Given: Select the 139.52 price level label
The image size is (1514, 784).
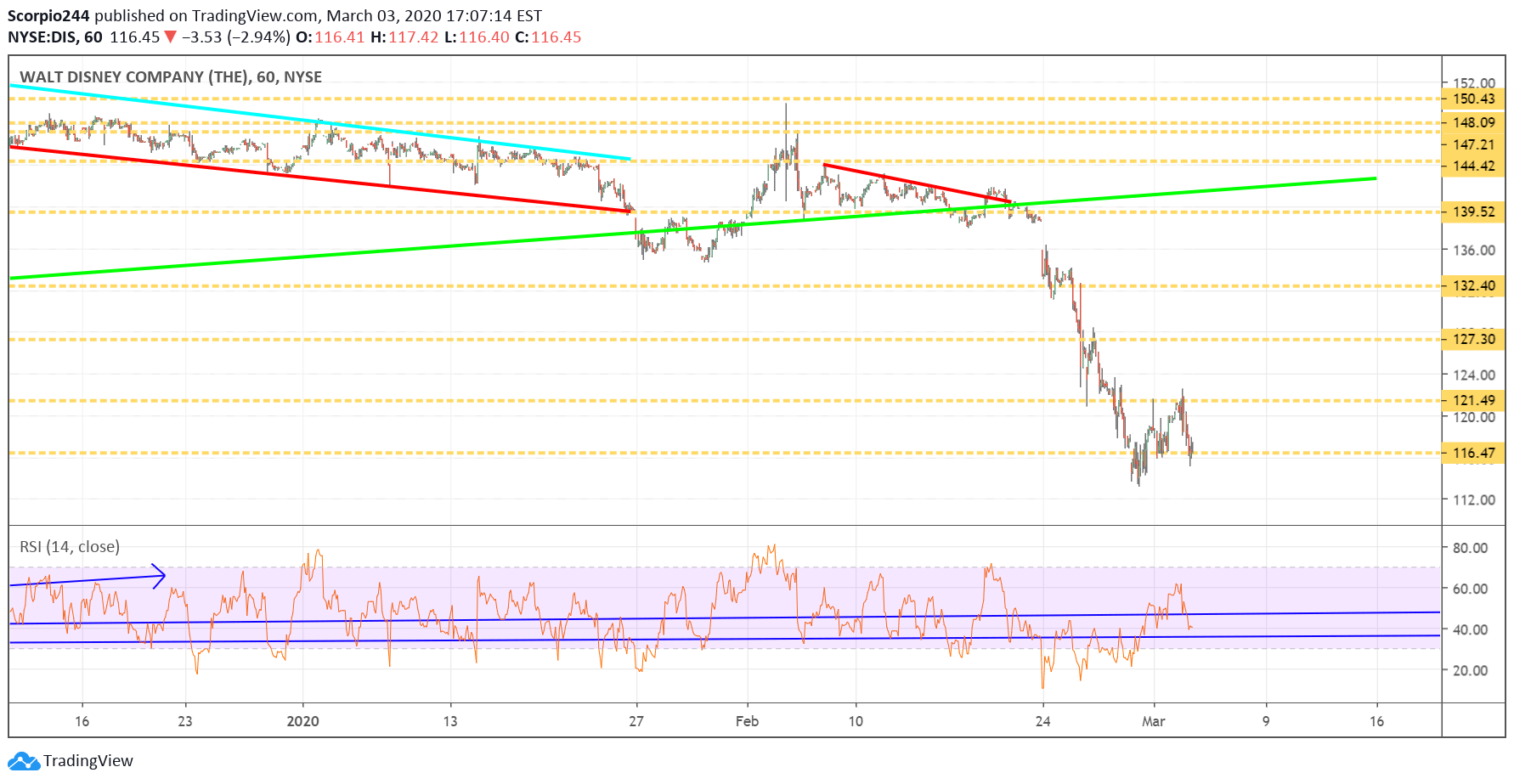Looking at the screenshot, I should (1473, 212).
